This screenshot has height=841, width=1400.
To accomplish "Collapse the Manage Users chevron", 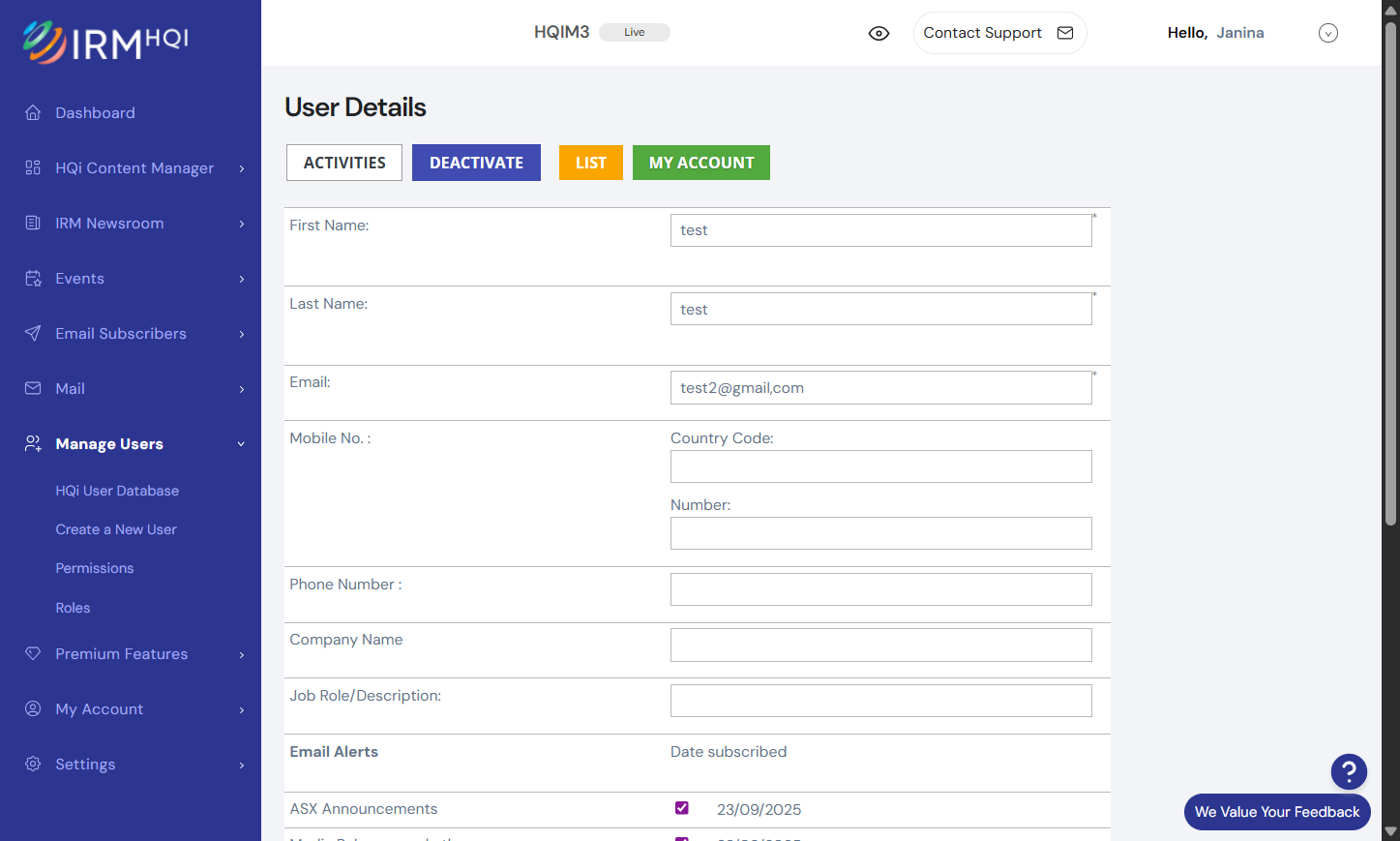I will click(x=242, y=444).
